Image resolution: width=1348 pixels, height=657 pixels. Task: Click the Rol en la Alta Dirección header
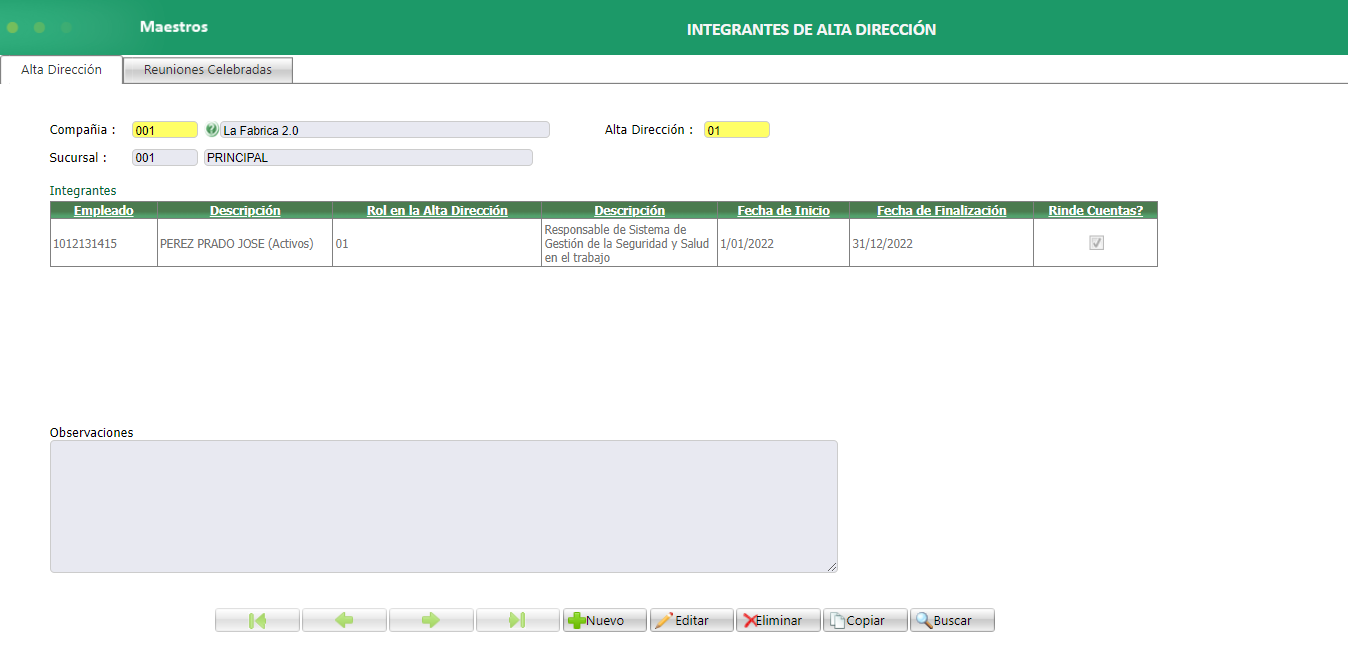tap(435, 210)
